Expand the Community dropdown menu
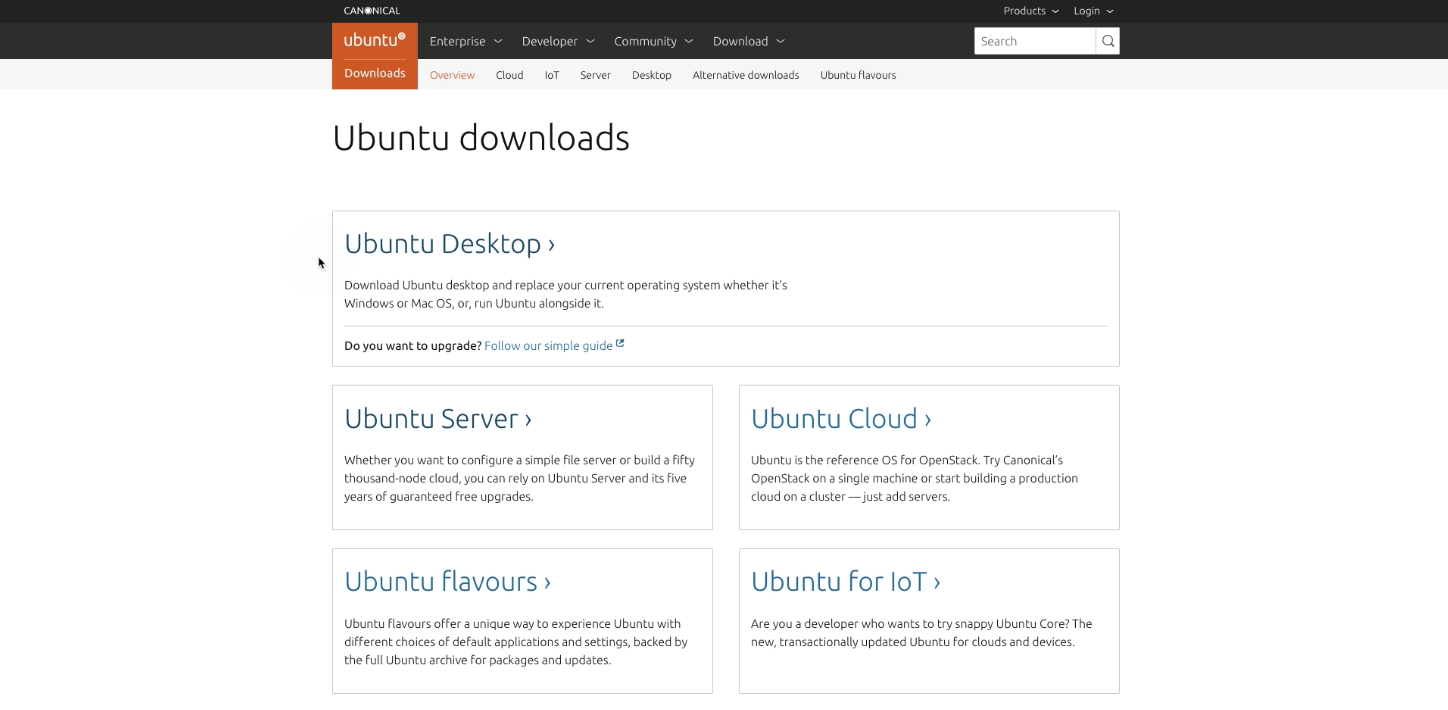Screen dimensions: 1448x710 click(653, 41)
